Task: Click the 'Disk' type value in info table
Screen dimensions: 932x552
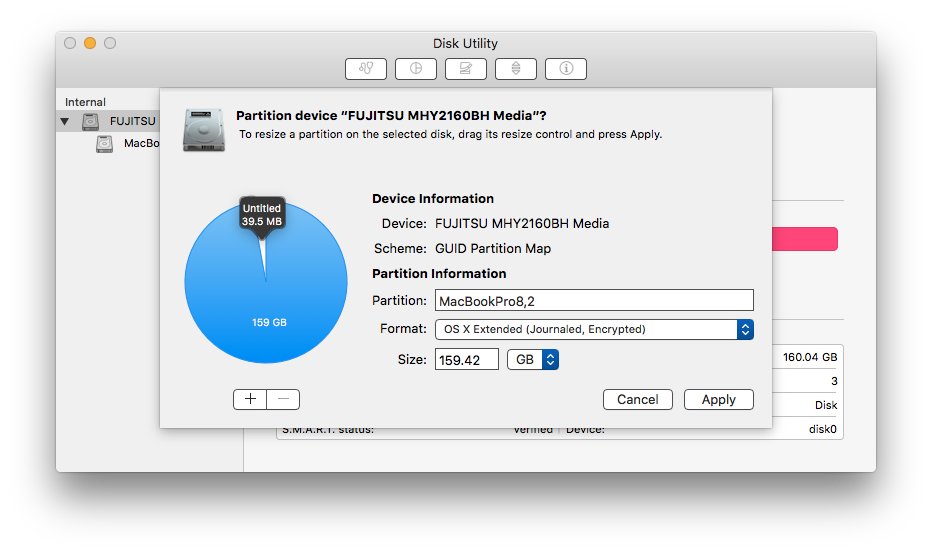Action: coord(826,405)
